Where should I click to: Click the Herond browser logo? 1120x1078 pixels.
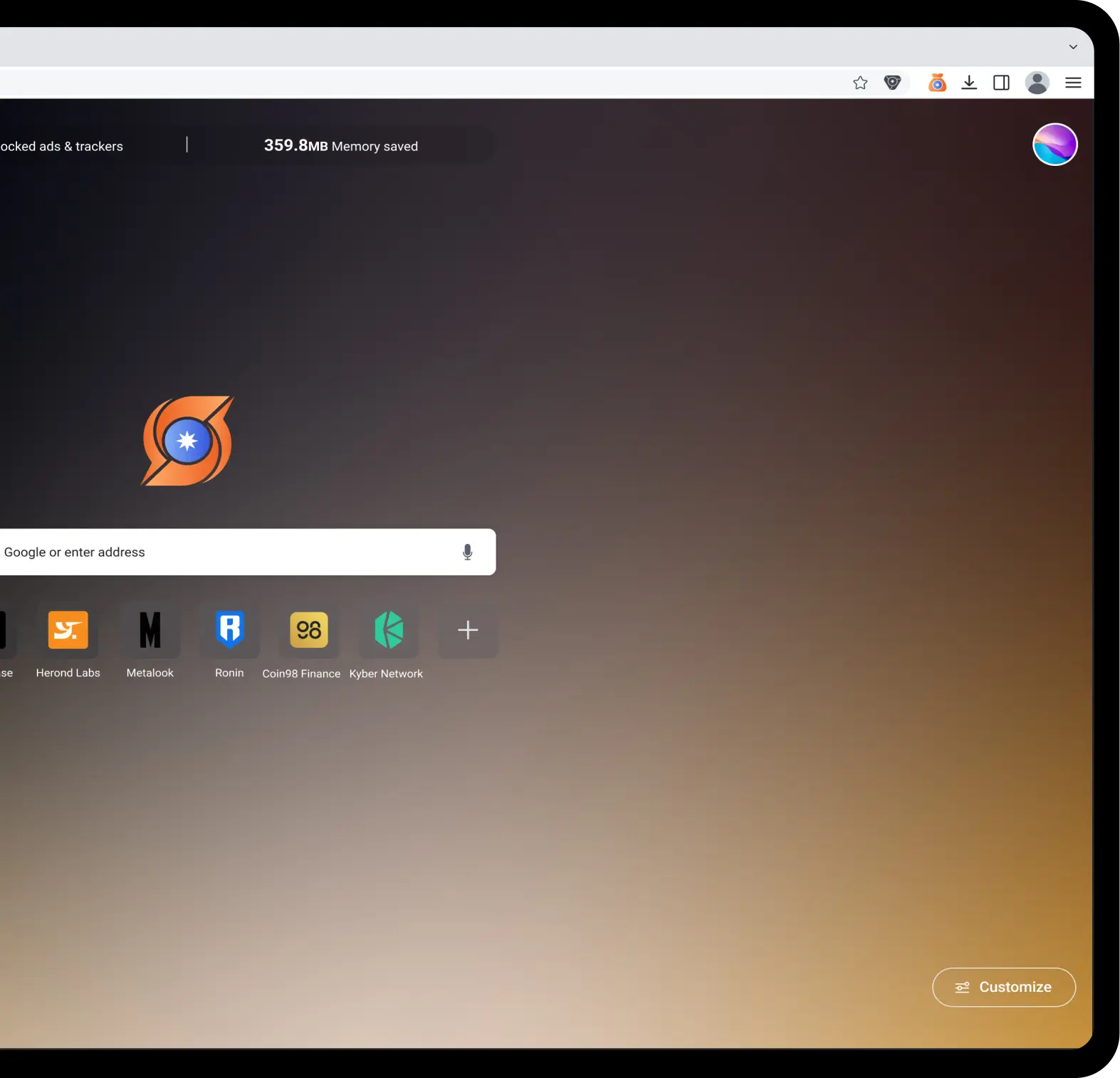[187, 441]
